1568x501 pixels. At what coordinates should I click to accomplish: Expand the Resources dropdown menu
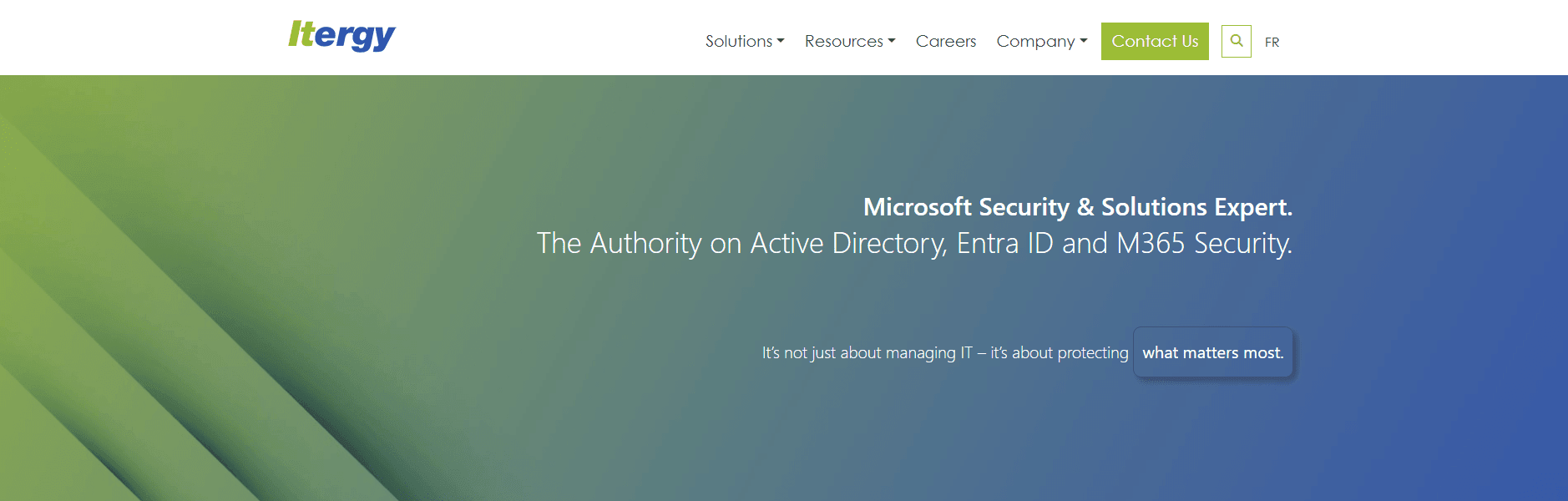tap(850, 41)
